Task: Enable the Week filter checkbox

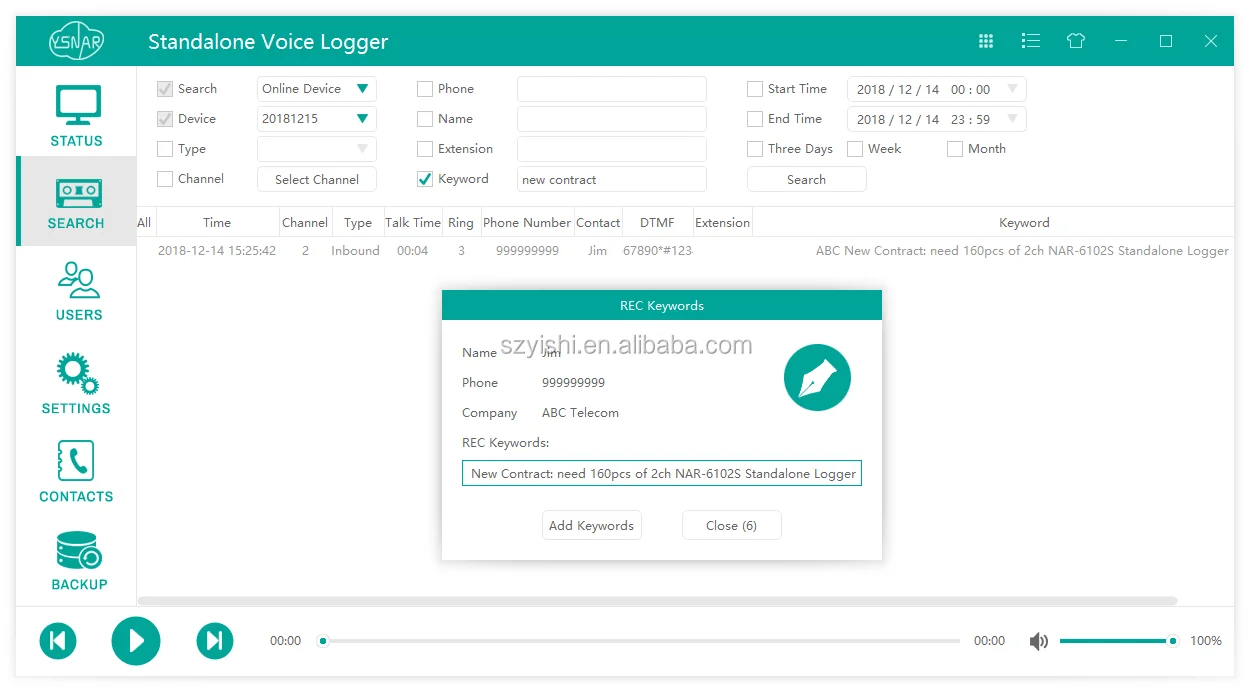Action: point(855,148)
